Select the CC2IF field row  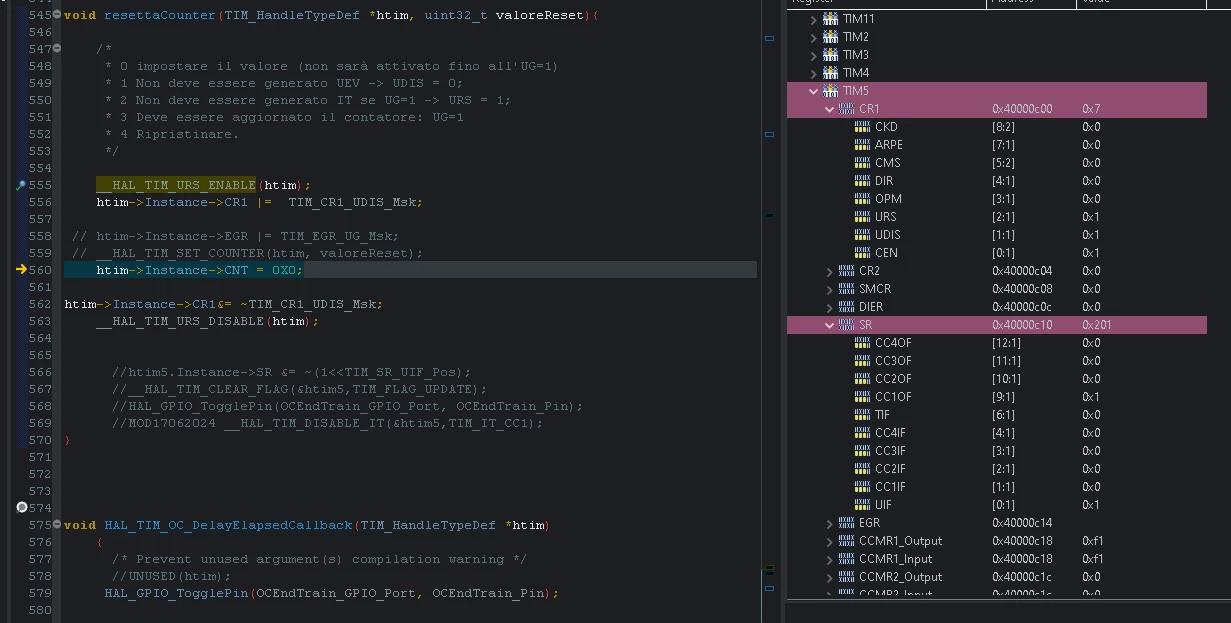click(997, 469)
